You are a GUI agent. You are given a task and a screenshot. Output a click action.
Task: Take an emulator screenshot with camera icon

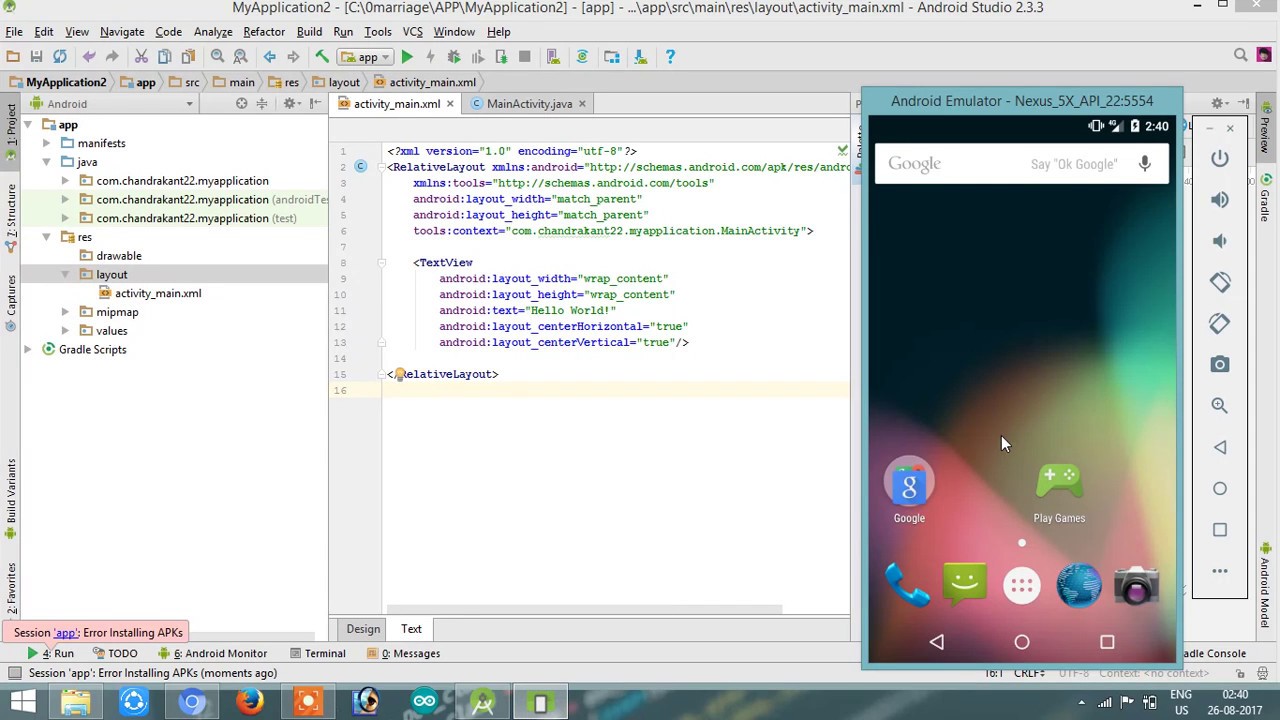1219,365
